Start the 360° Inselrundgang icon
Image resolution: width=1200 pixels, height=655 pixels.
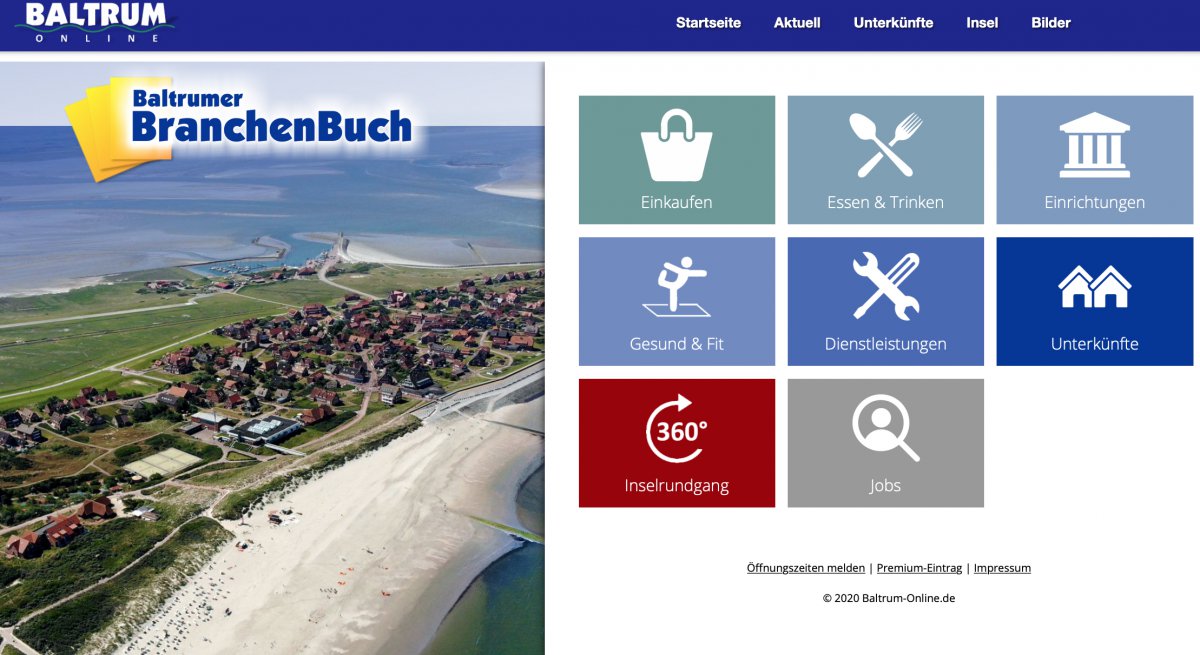click(676, 429)
